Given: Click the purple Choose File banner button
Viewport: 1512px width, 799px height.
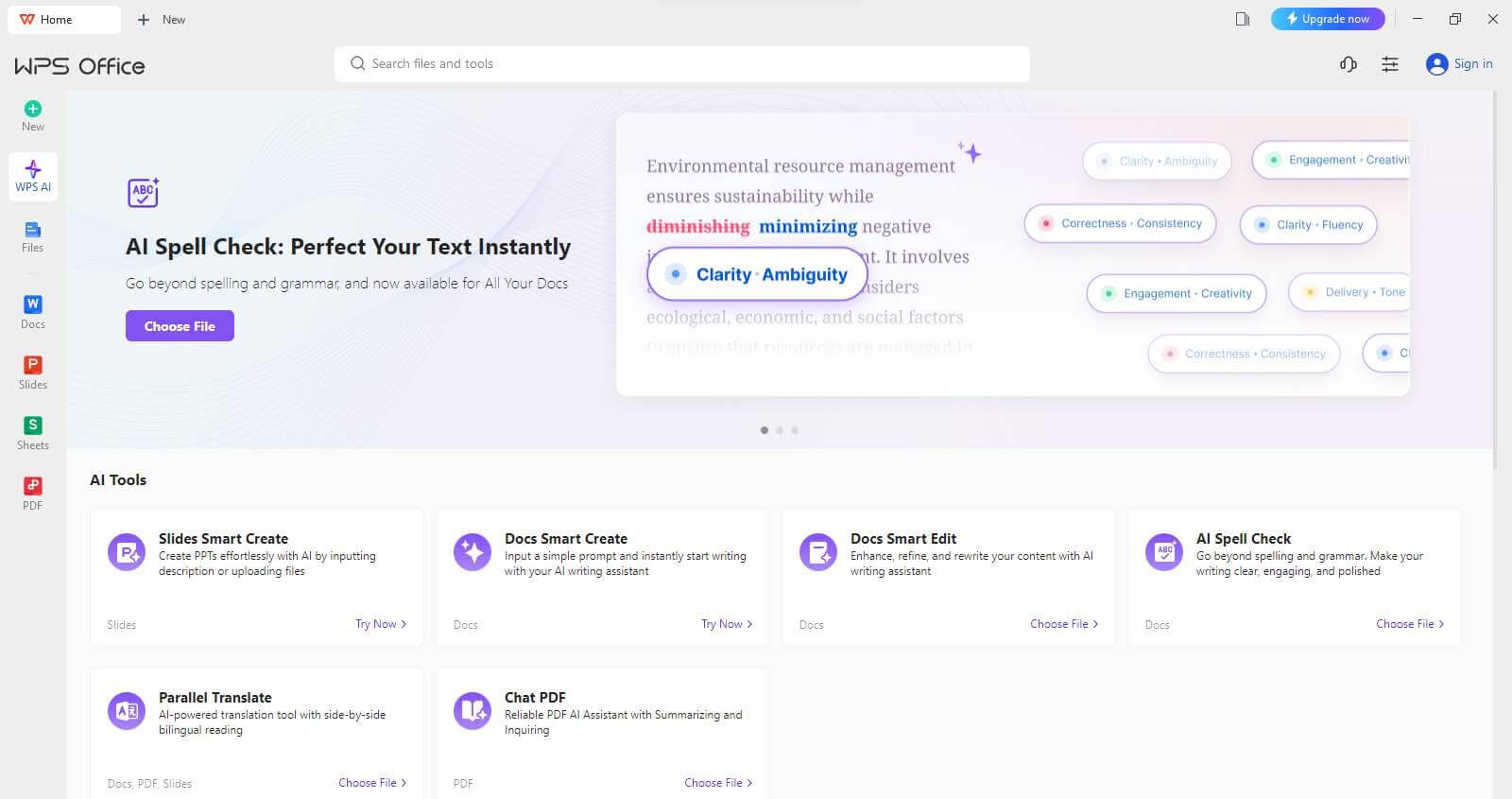Looking at the screenshot, I should point(180,326).
